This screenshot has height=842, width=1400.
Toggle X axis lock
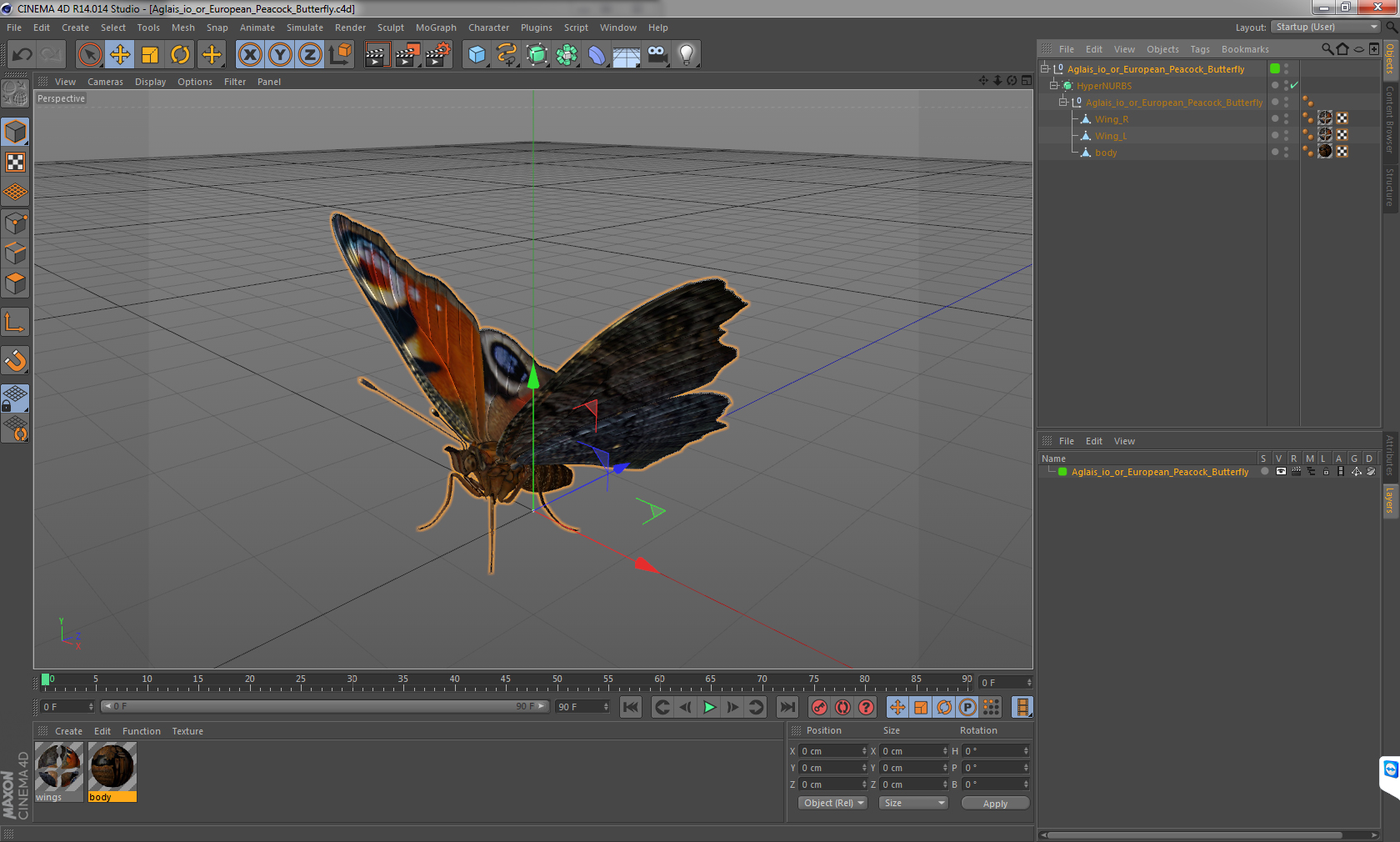click(x=249, y=55)
